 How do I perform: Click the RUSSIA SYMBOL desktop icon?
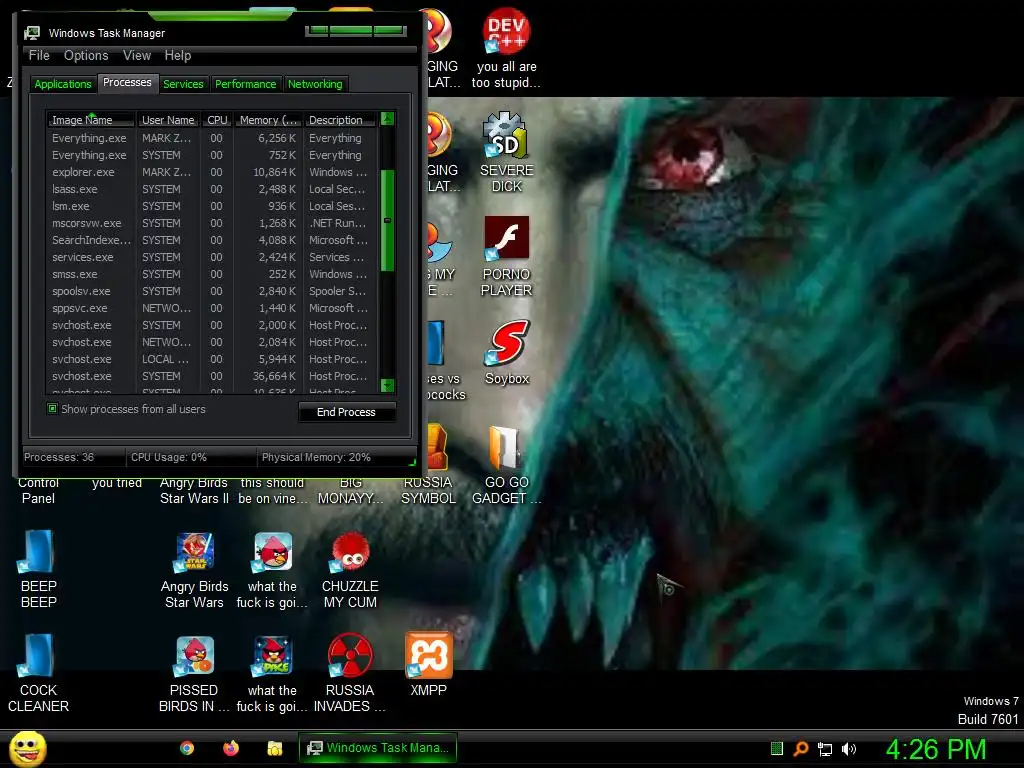[438, 447]
